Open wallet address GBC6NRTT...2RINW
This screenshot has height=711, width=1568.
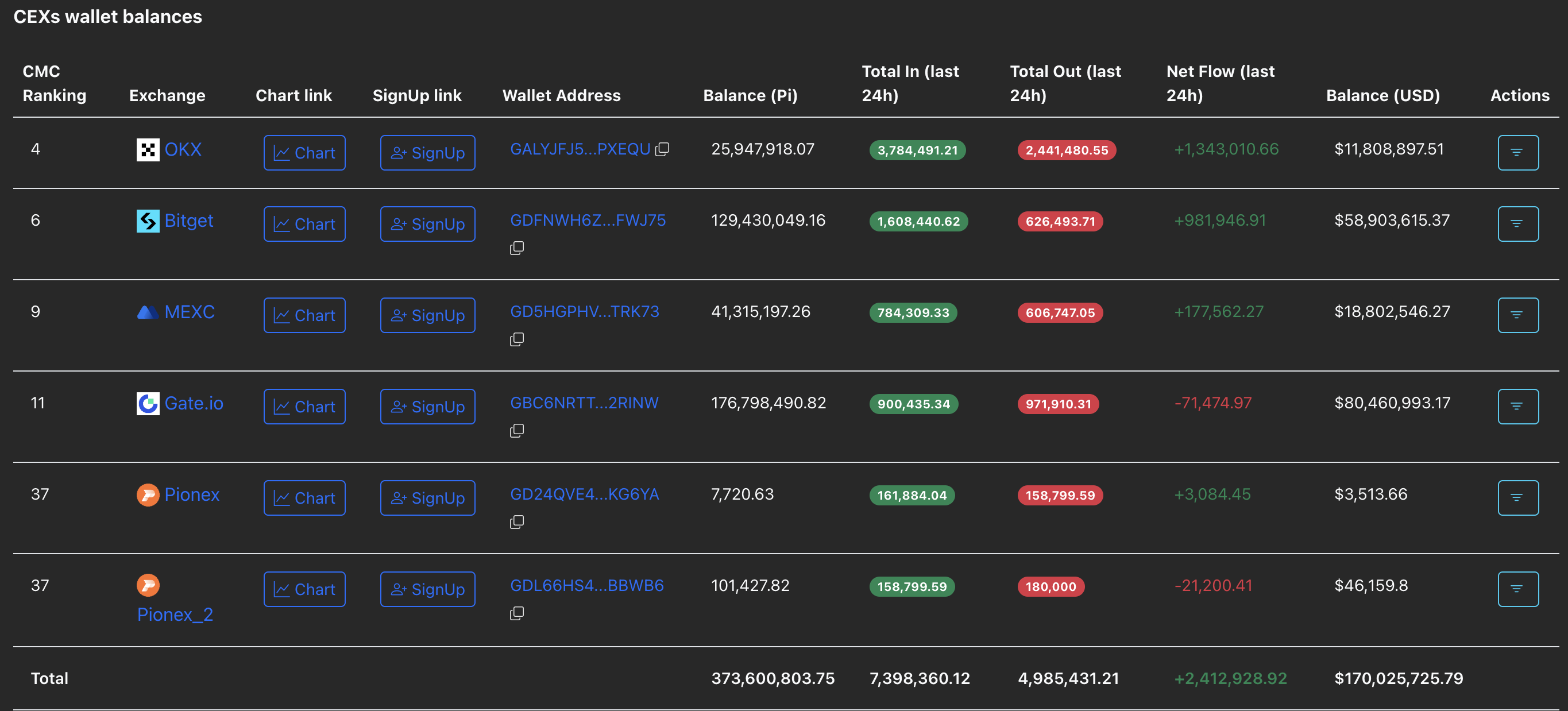point(584,403)
